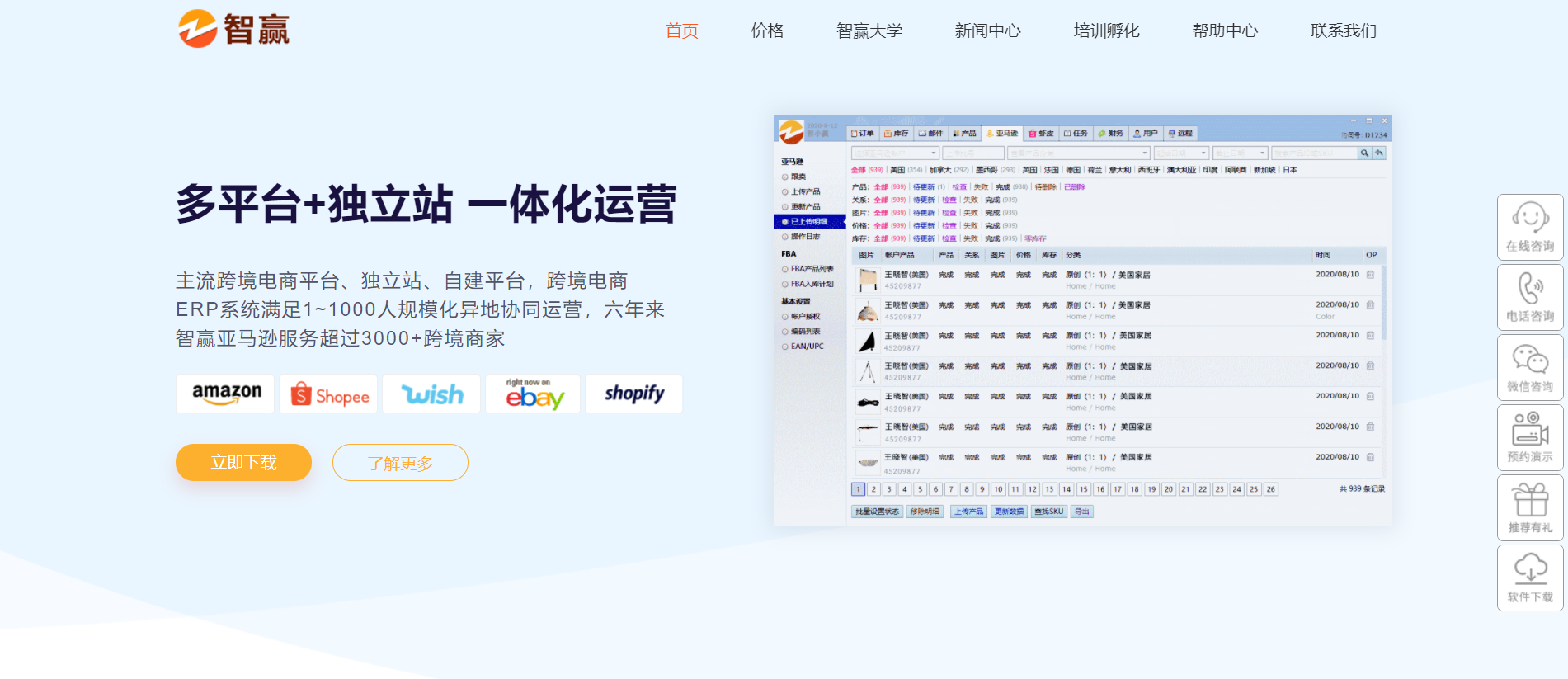Select 更新产品 radio in ERP sidebar

[x=785, y=206]
